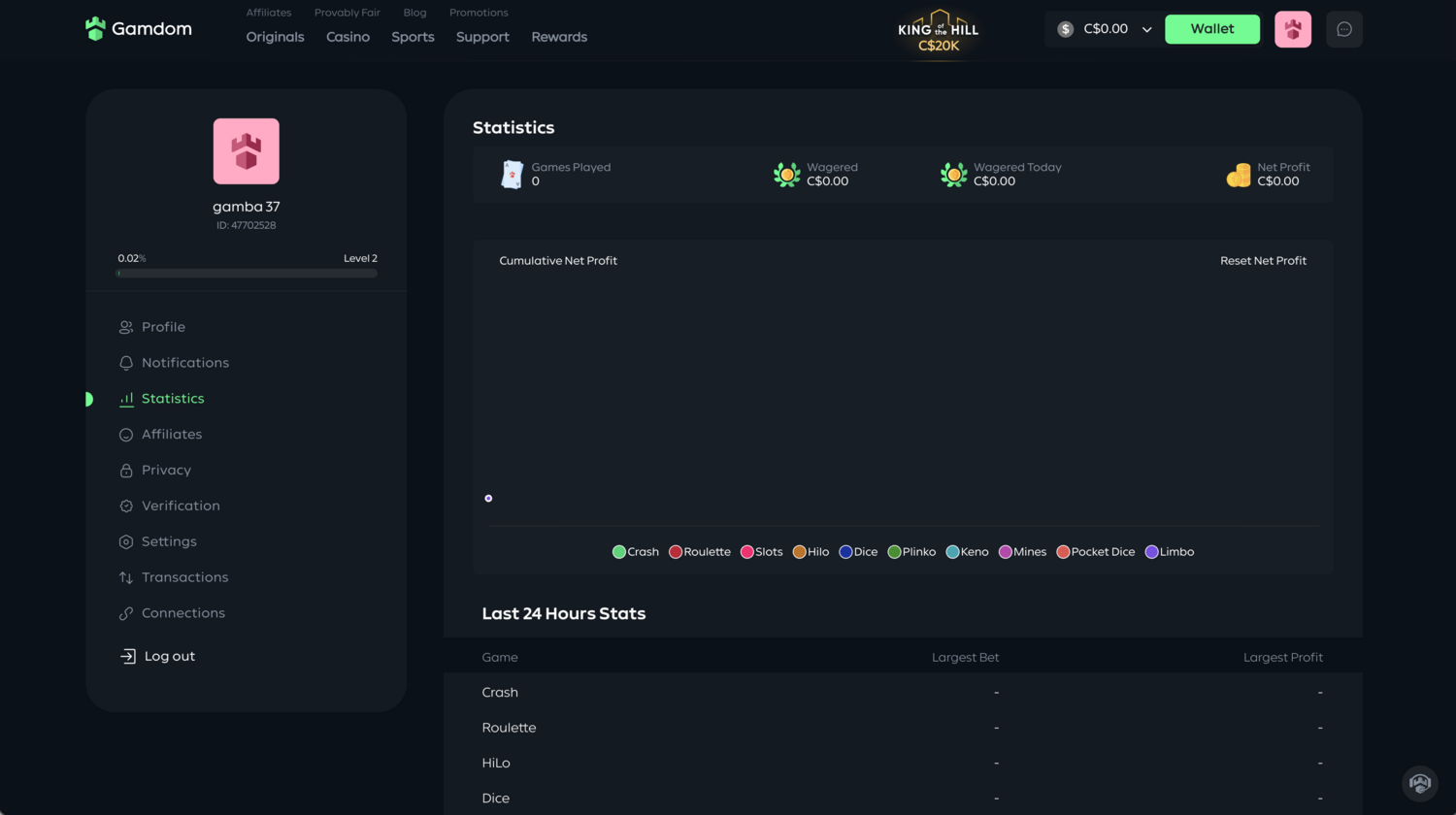Viewport: 1456px width, 815px height.
Task: Open the King of the Hill C$20K banner
Action: (x=937, y=31)
